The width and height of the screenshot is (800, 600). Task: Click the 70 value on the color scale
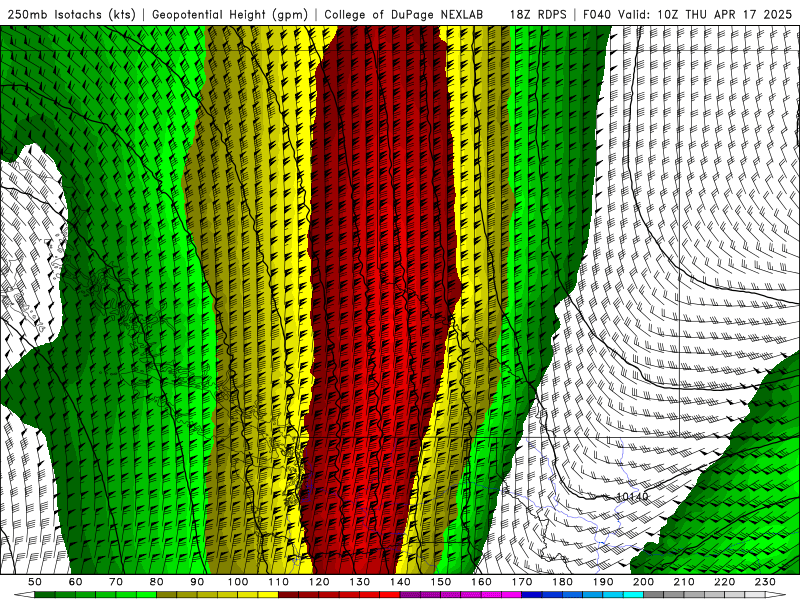tap(116, 582)
